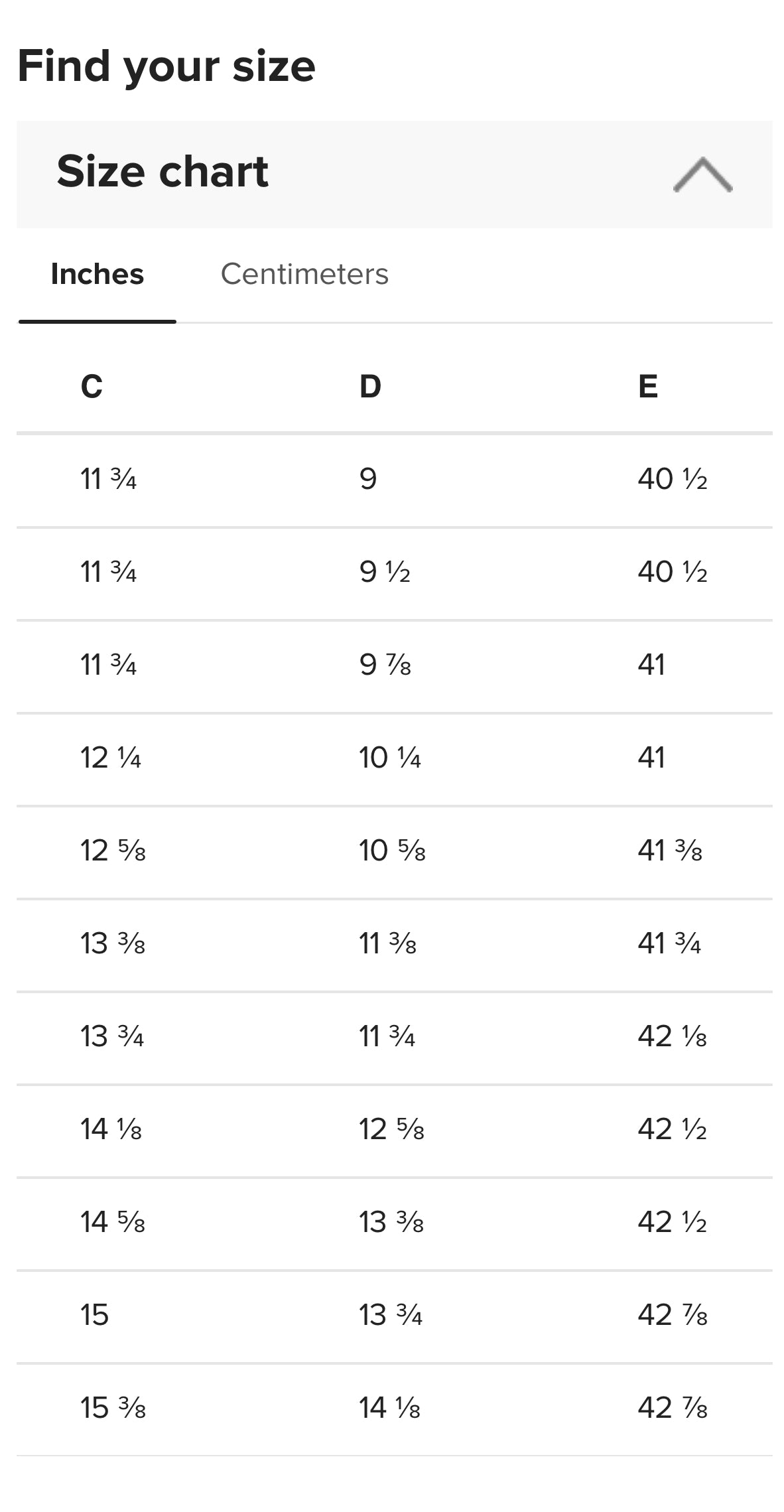
Task: Click the 13 ⅜ cell in column C
Action: (x=113, y=943)
